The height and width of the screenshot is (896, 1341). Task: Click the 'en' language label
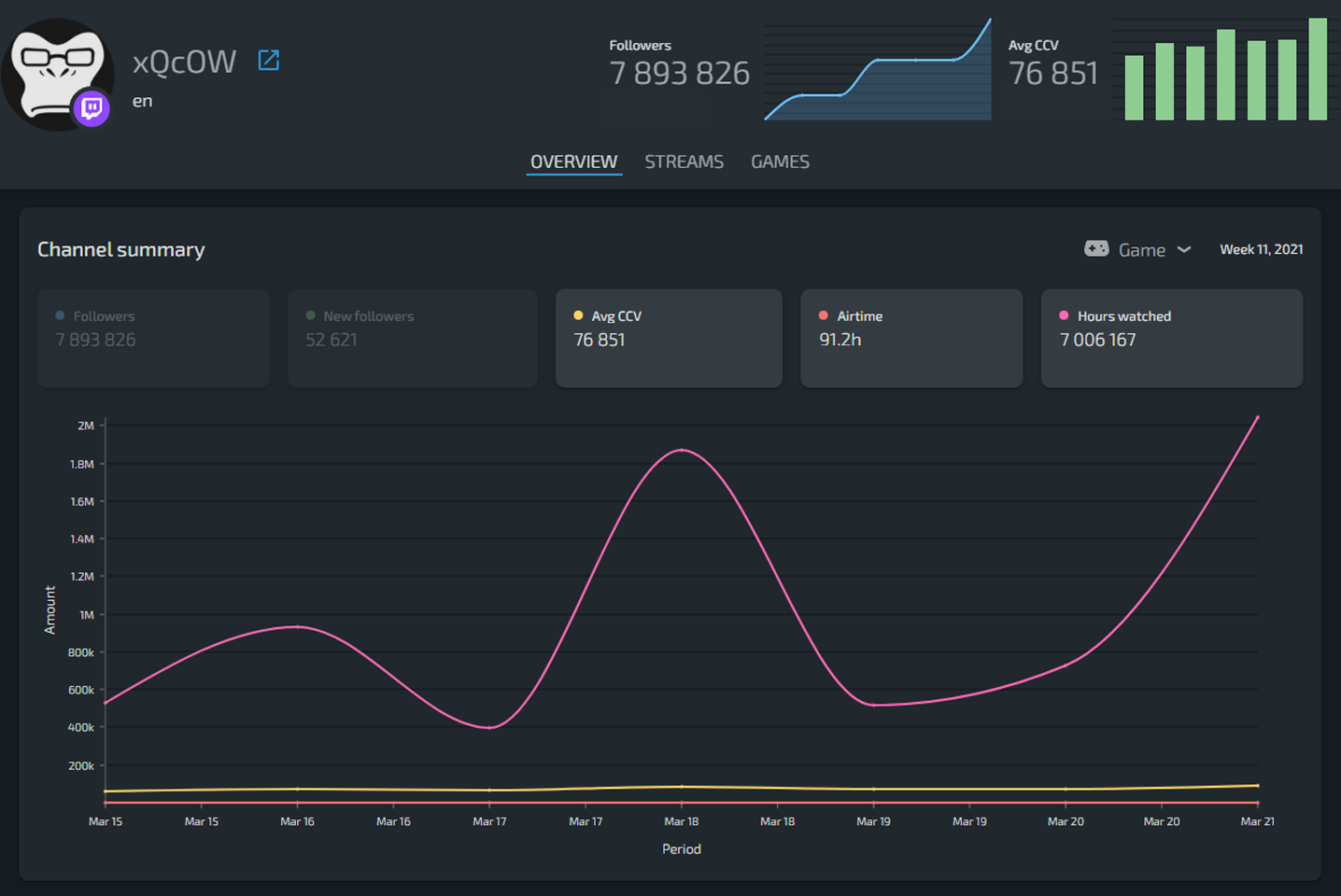point(142,101)
